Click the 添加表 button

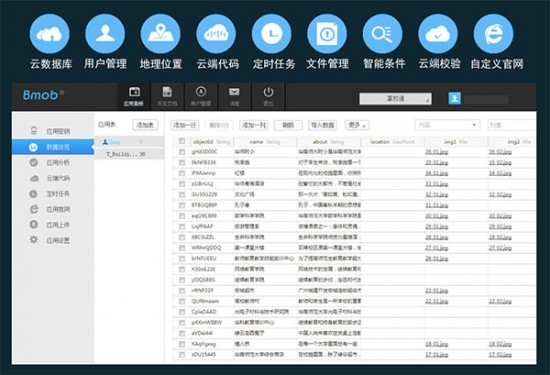coord(145,125)
